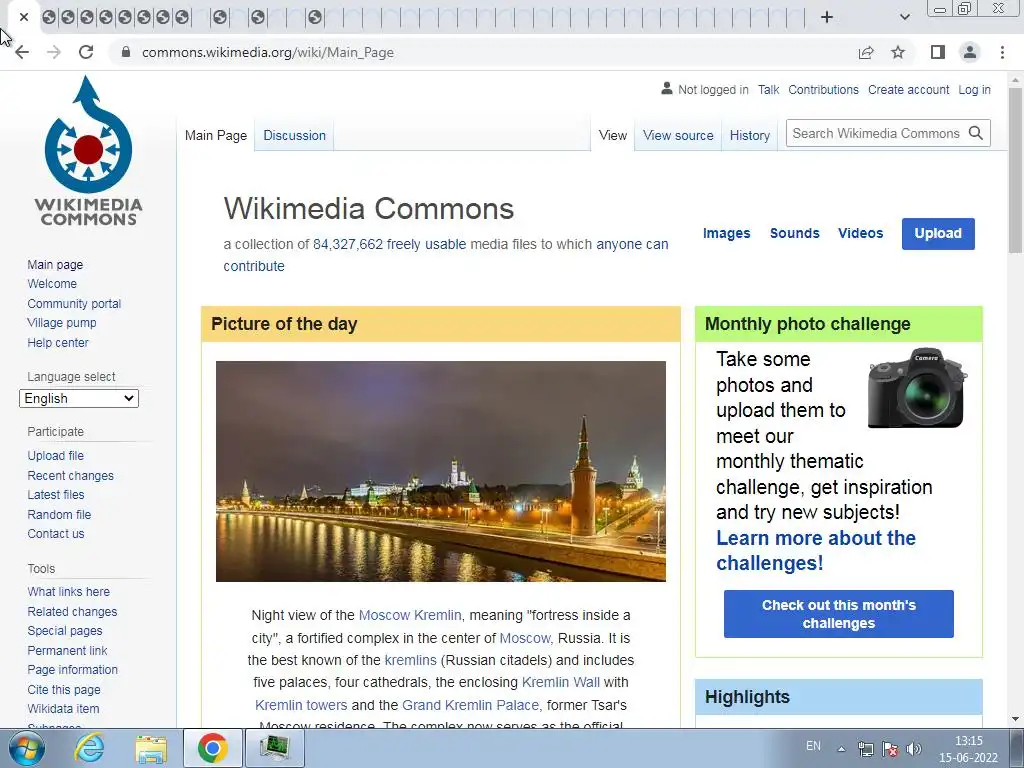
Task: Open the Talk link
Action: tap(768, 89)
